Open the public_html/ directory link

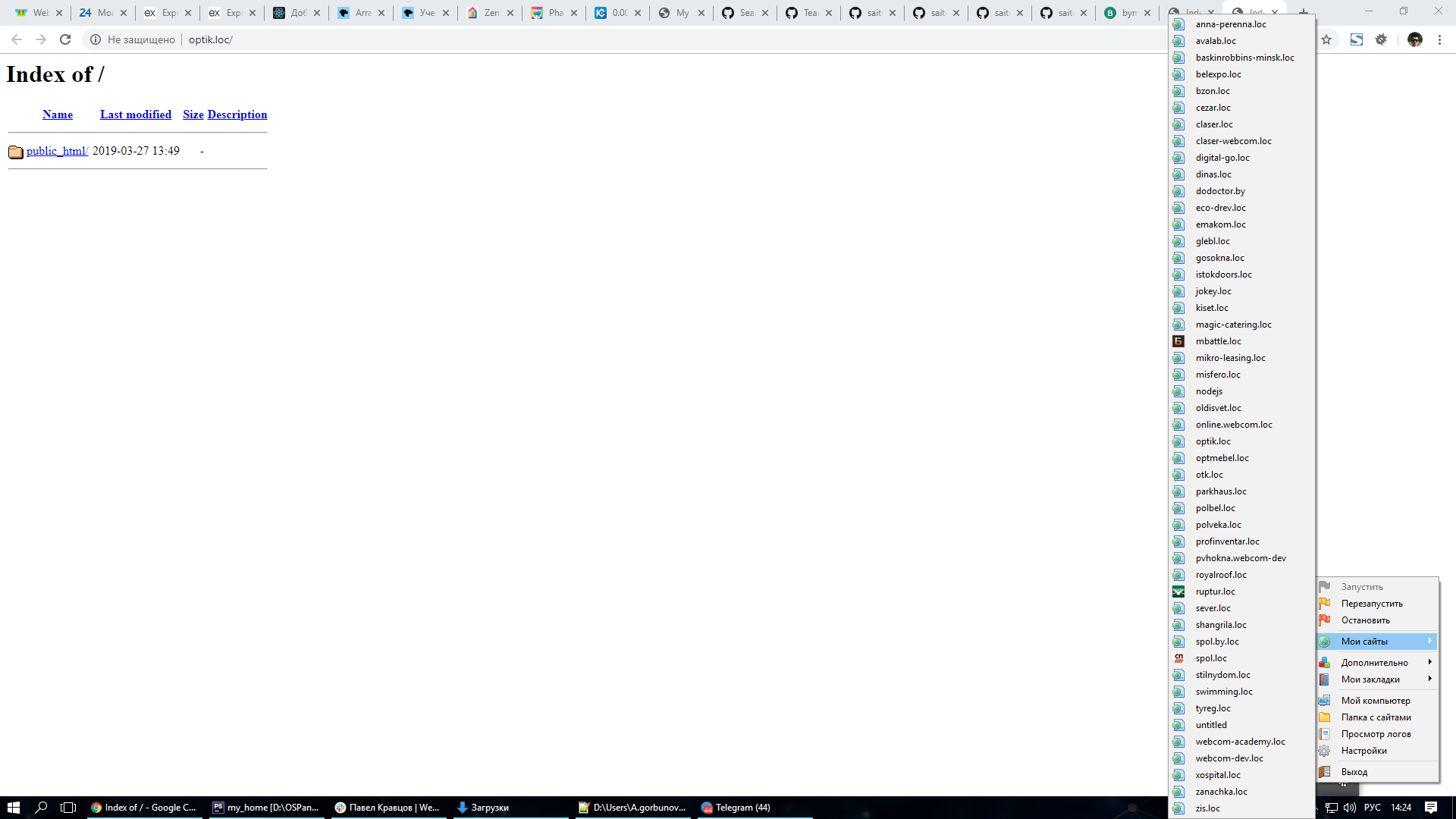[x=58, y=151]
